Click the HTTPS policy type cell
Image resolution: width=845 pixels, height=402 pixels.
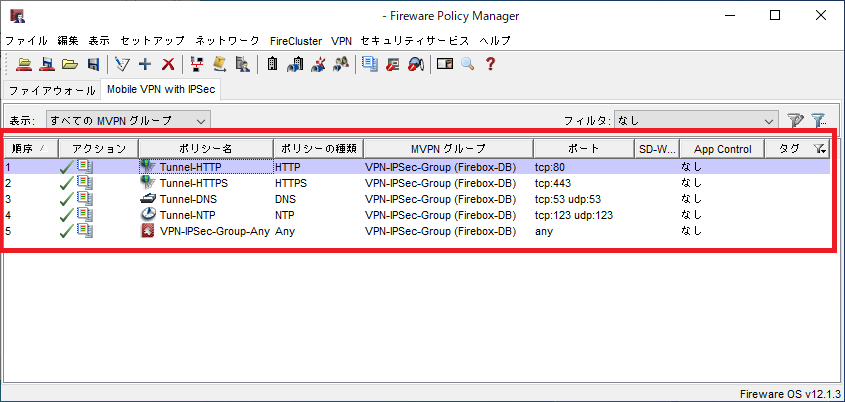click(x=290, y=183)
